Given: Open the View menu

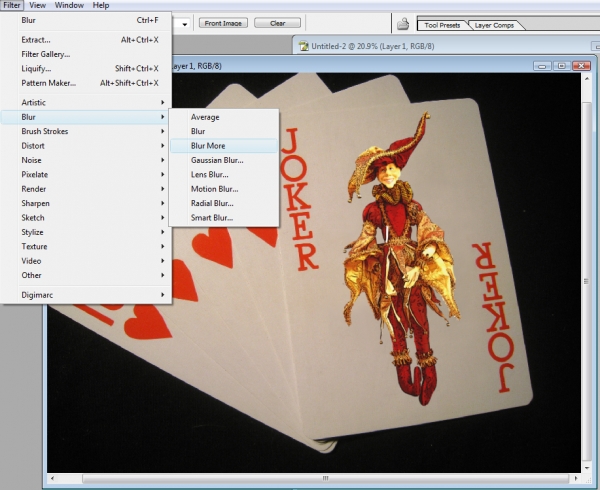Looking at the screenshot, I should tap(38, 5).
